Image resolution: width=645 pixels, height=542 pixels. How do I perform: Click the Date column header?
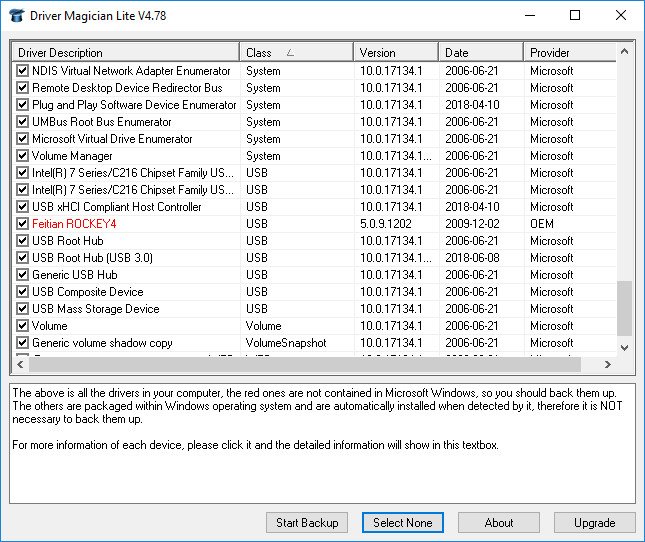point(480,52)
